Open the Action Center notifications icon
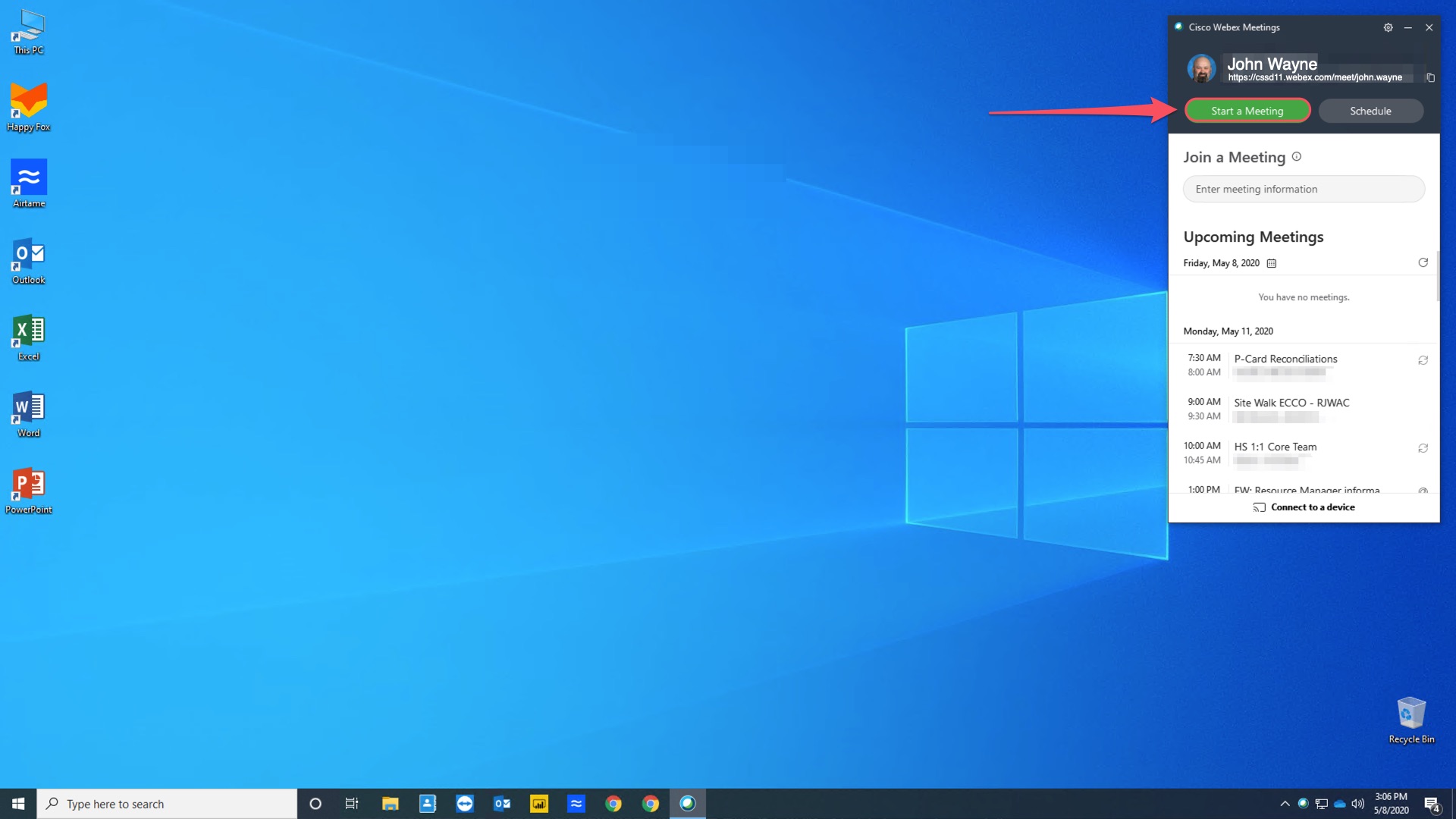Image resolution: width=1456 pixels, height=819 pixels. 1431,804
